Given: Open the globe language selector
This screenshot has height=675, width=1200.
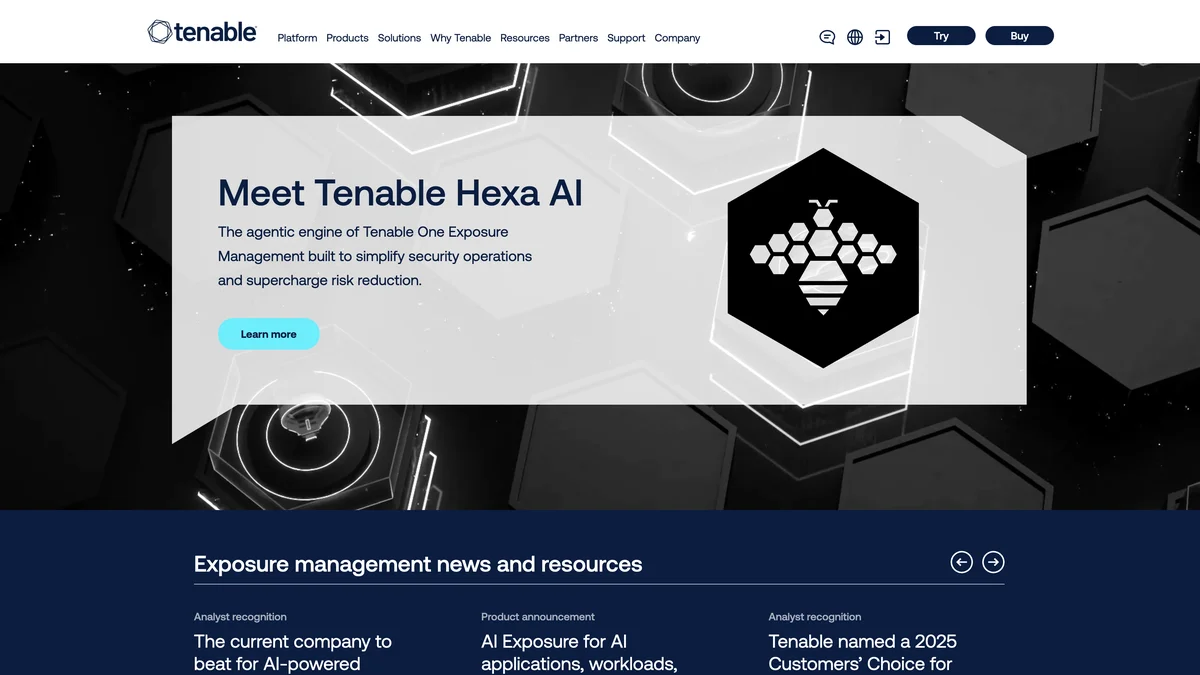Looking at the screenshot, I should 855,37.
